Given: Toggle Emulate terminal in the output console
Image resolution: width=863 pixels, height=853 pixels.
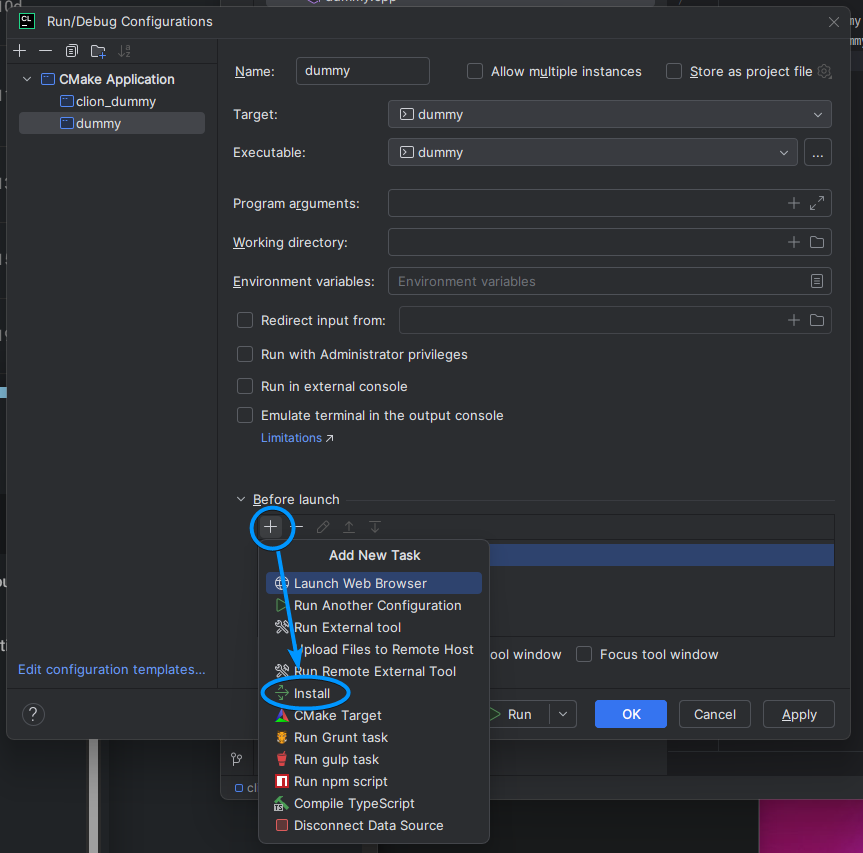Looking at the screenshot, I should pyautogui.click(x=245, y=415).
